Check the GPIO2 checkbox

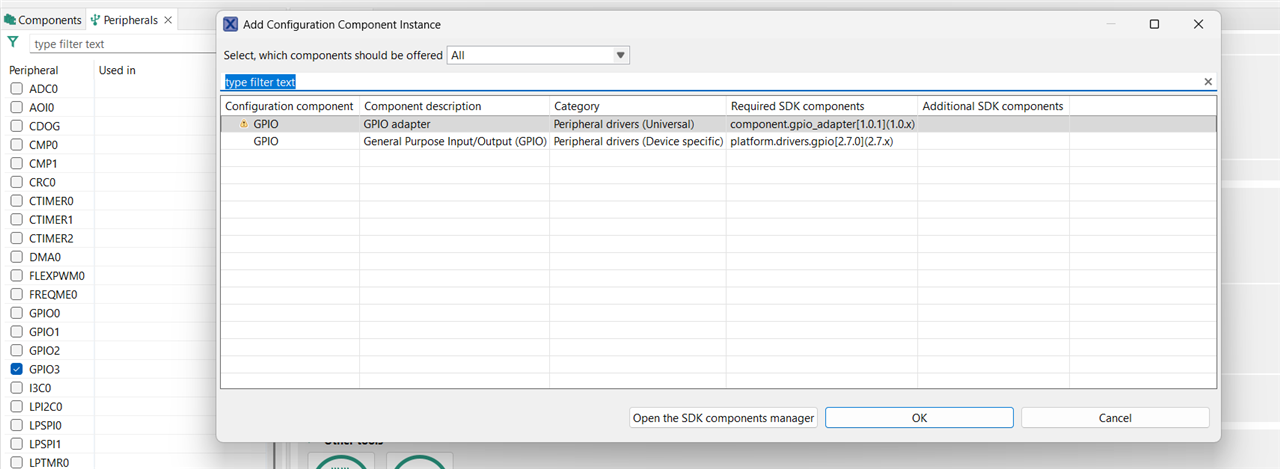[x=16, y=351]
